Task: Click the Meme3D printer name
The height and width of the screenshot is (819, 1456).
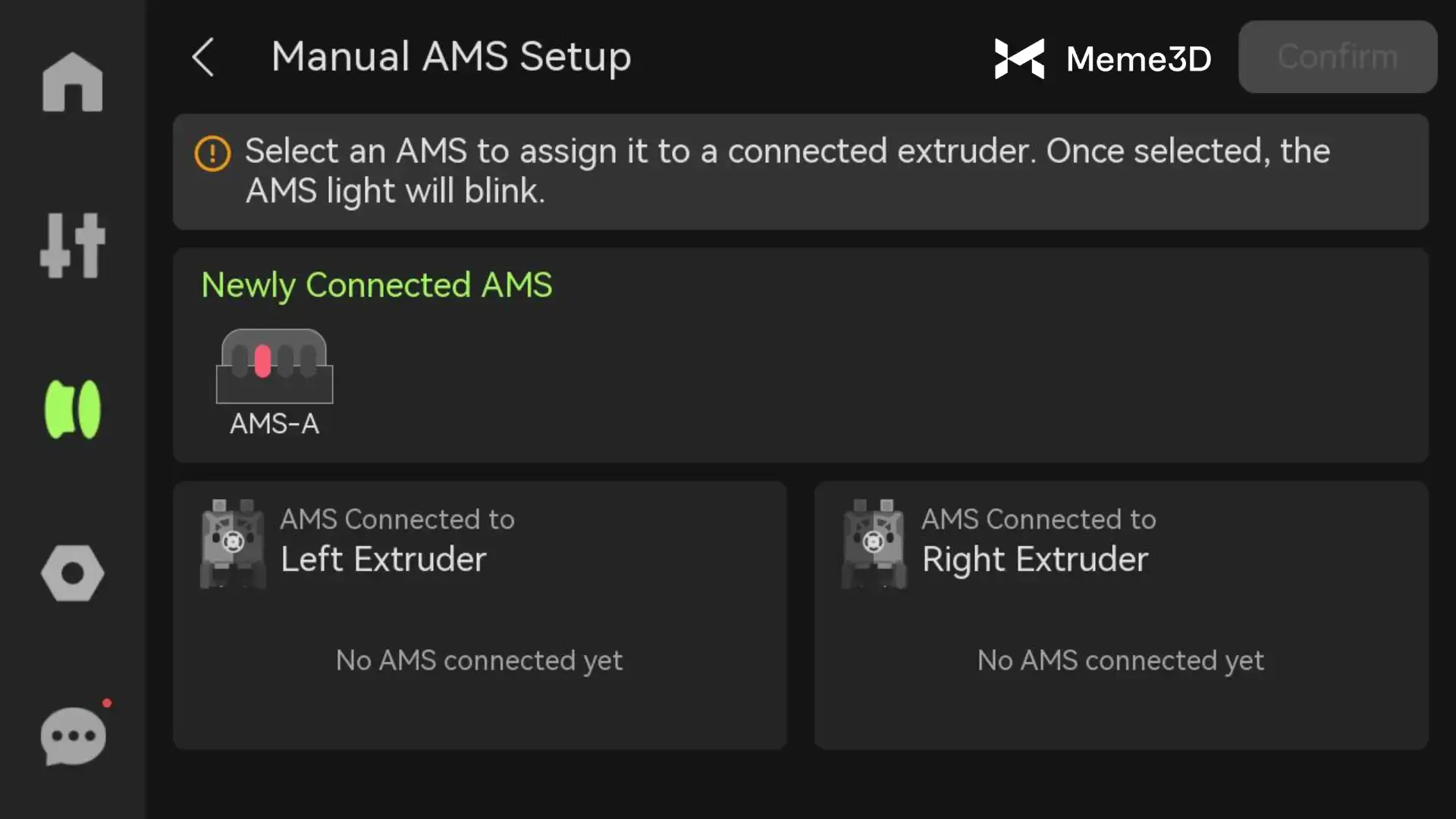Action: click(x=1138, y=58)
